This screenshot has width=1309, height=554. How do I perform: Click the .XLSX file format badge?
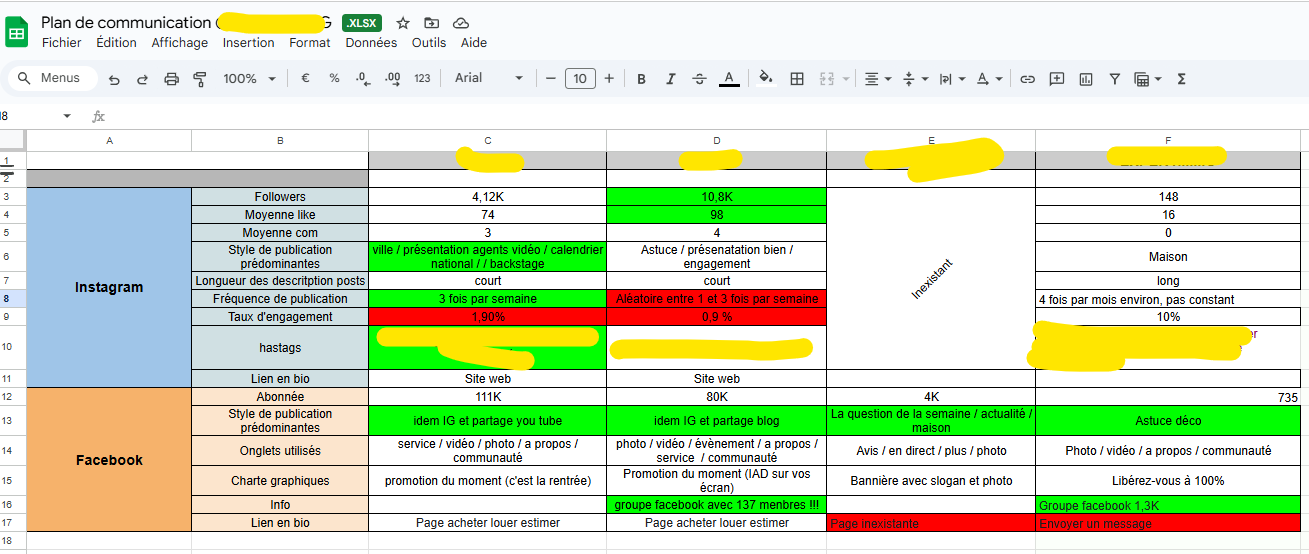coord(361,23)
